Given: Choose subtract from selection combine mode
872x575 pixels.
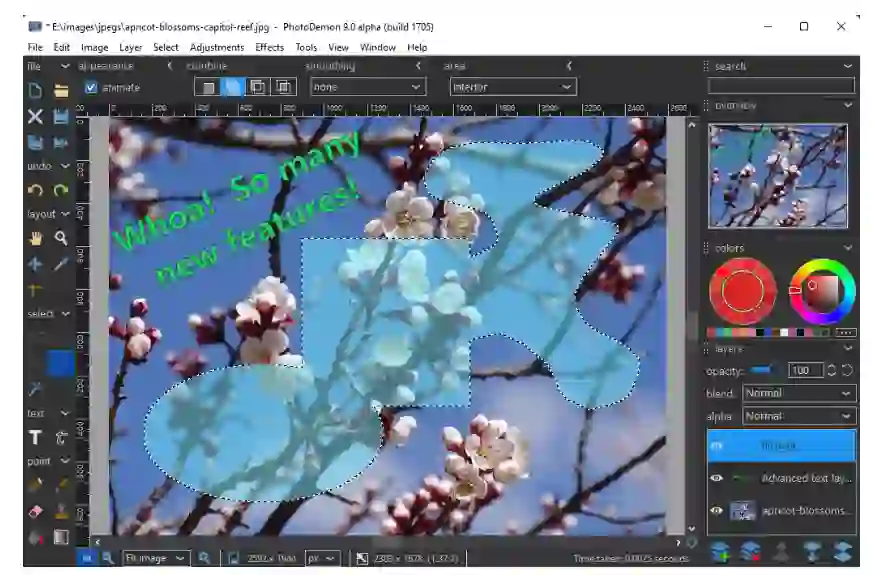Looking at the screenshot, I should [257, 87].
